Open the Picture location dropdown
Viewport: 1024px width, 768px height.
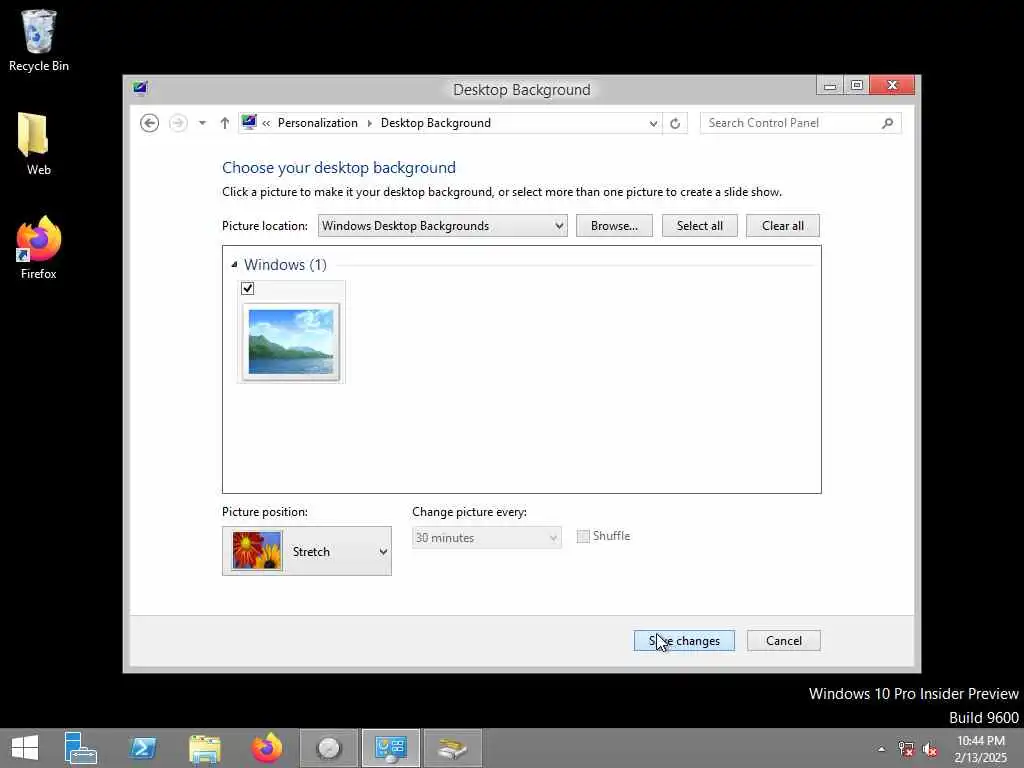coord(442,226)
